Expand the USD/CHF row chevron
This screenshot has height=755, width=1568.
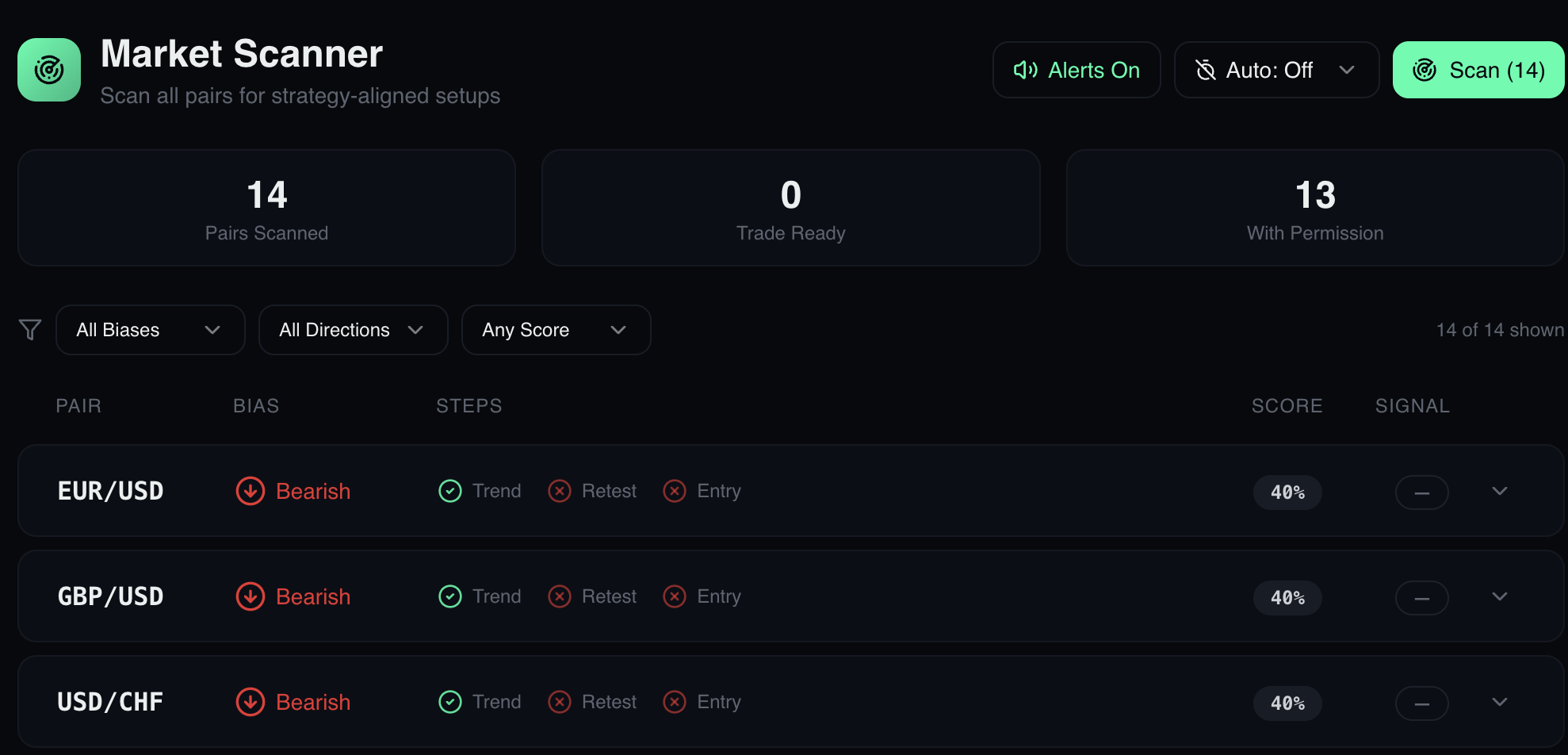[1500, 702]
